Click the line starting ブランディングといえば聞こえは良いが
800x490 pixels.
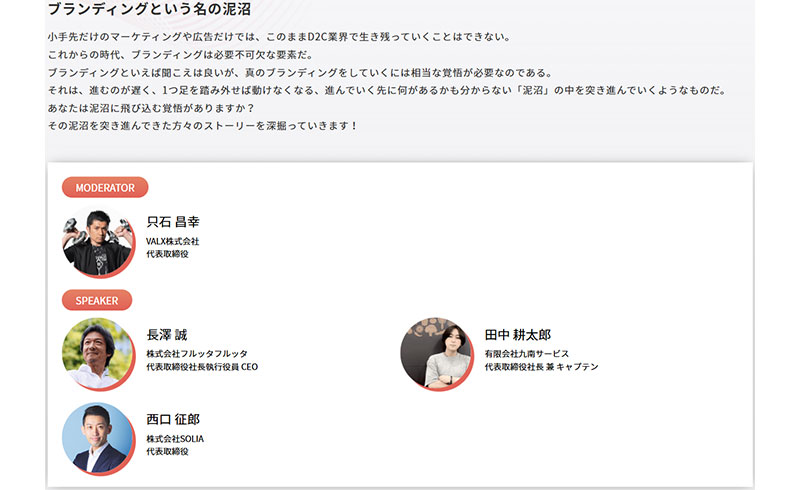tap(300, 72)
